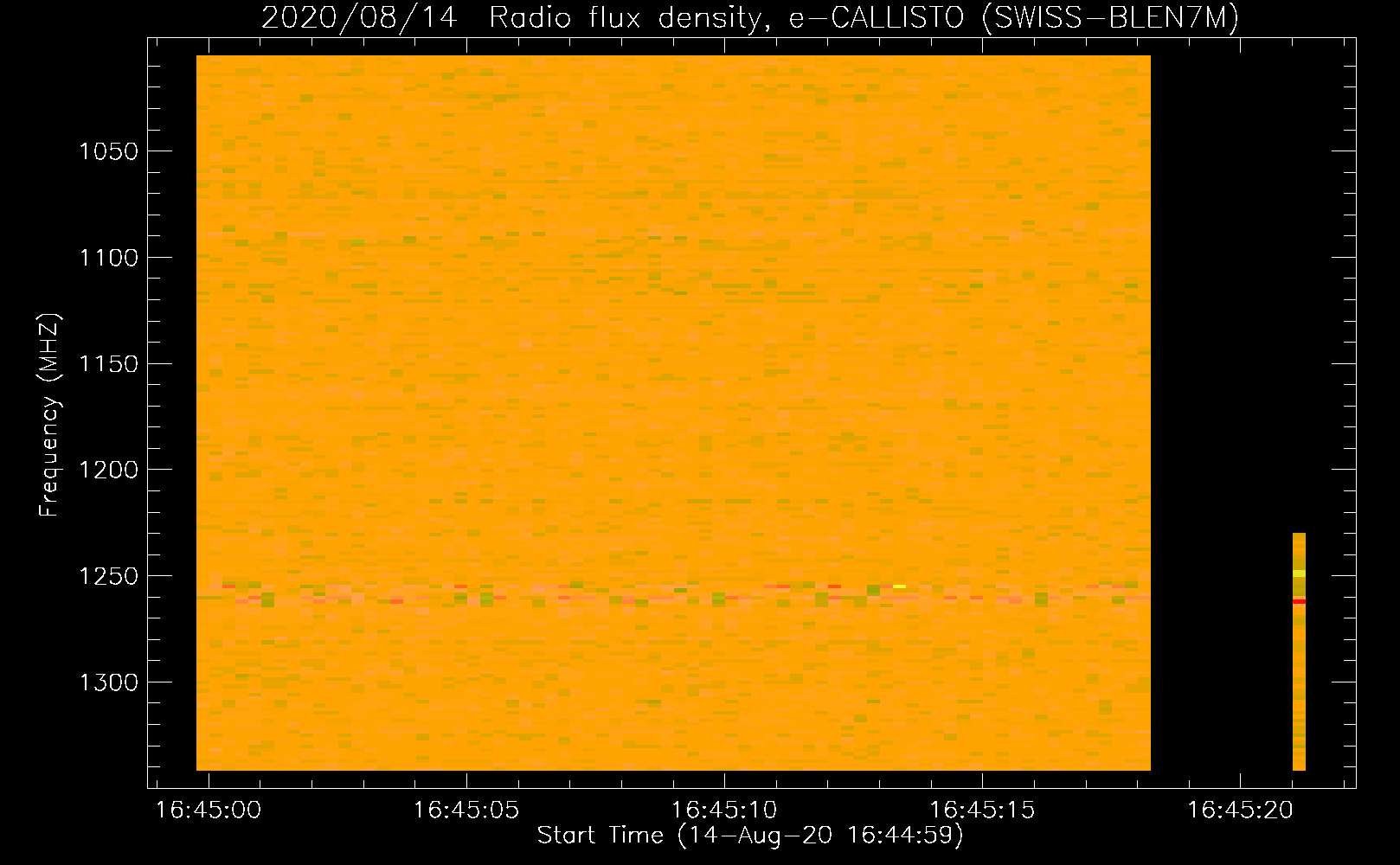Viewport: 1400px width, 865px height.
Task: Click the 'Frequency (MHZ)' axis label
Action: pos(49,415)
